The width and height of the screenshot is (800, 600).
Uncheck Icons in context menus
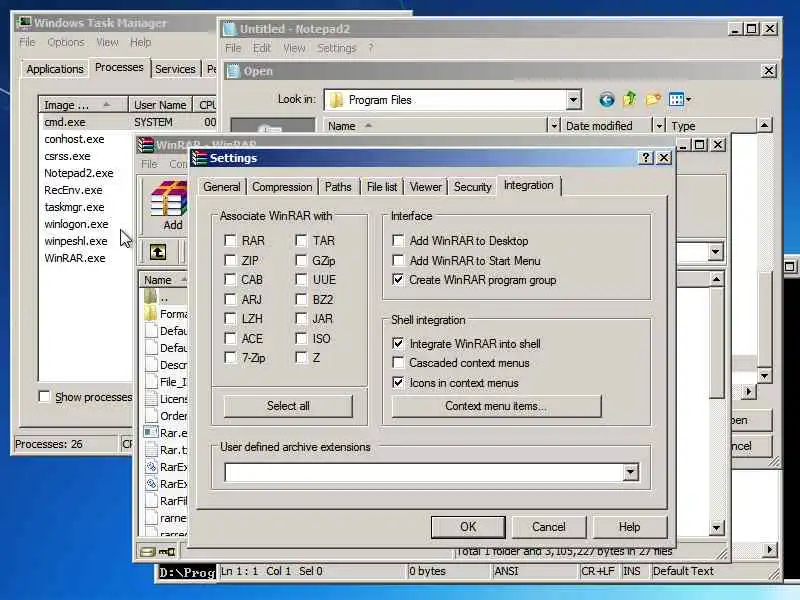[398, 382]
